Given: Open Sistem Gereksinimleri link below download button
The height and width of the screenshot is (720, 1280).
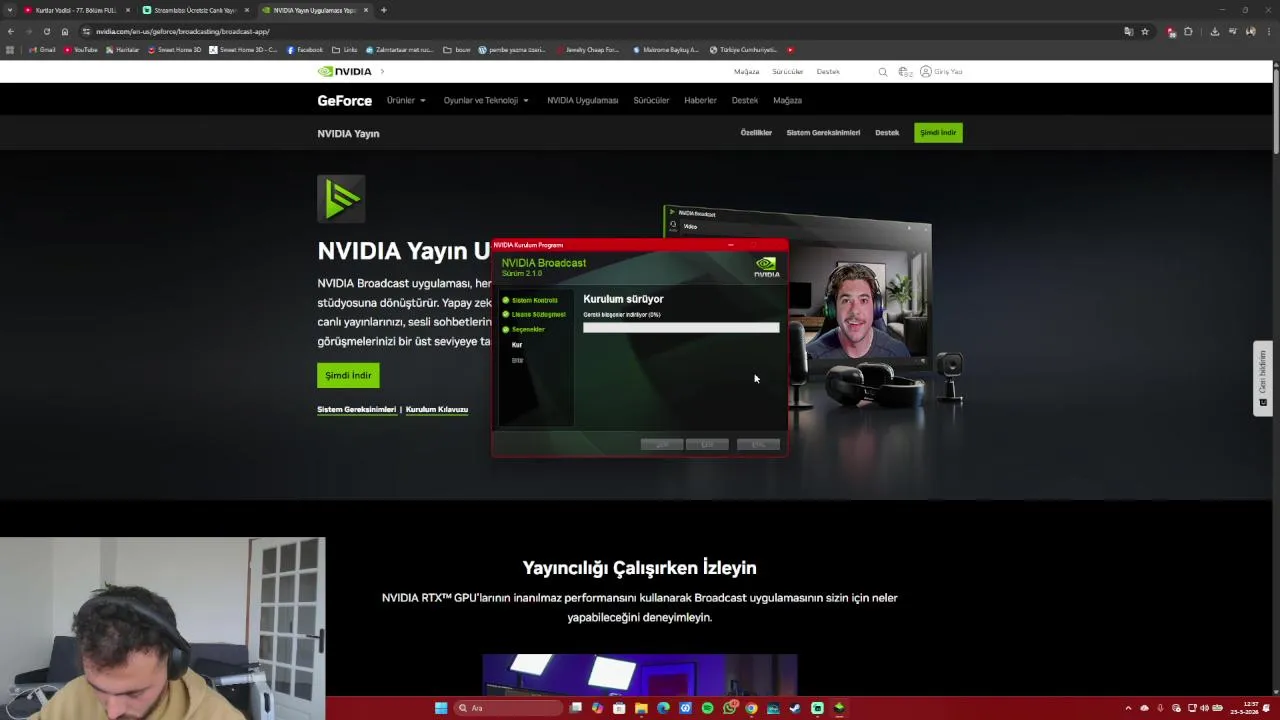Looking at the screenshot, I should [x=357, y=409].
